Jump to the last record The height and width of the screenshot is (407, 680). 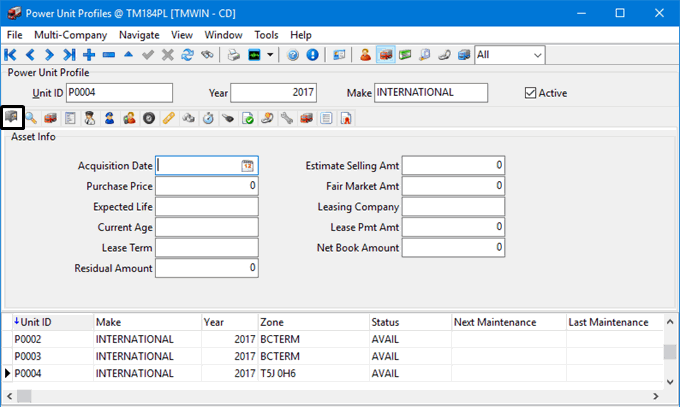point(69,54)
